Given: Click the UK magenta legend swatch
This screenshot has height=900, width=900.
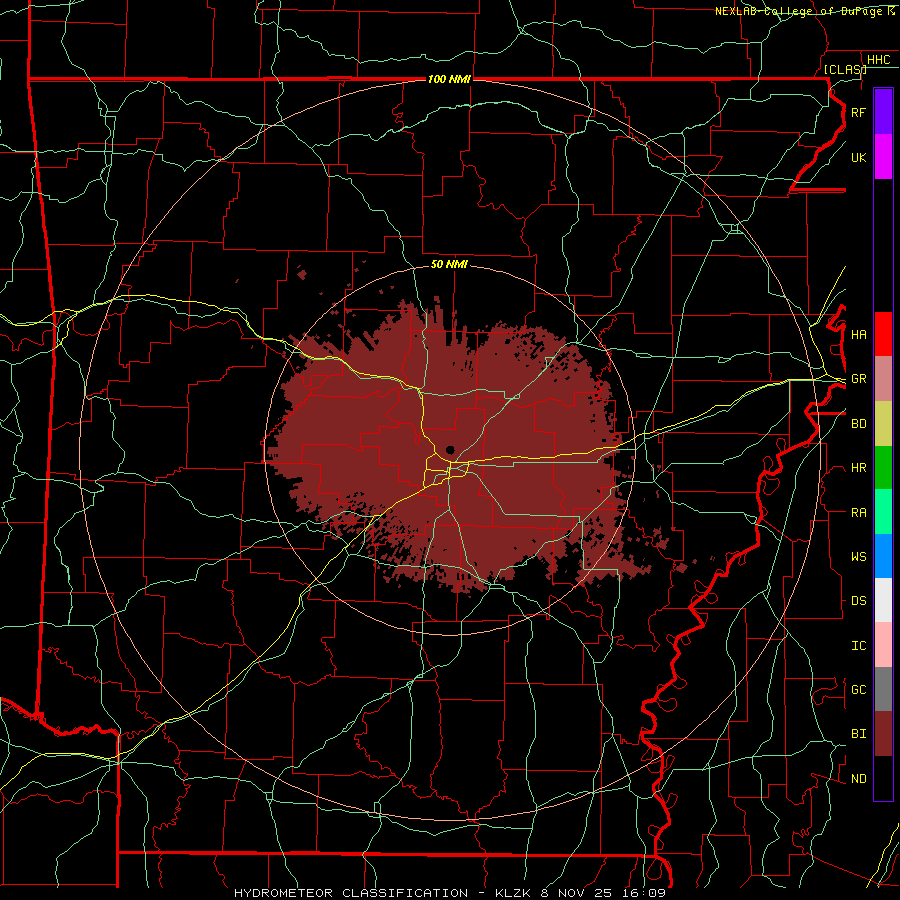Looking at the screenshot, I should point(883,157).
